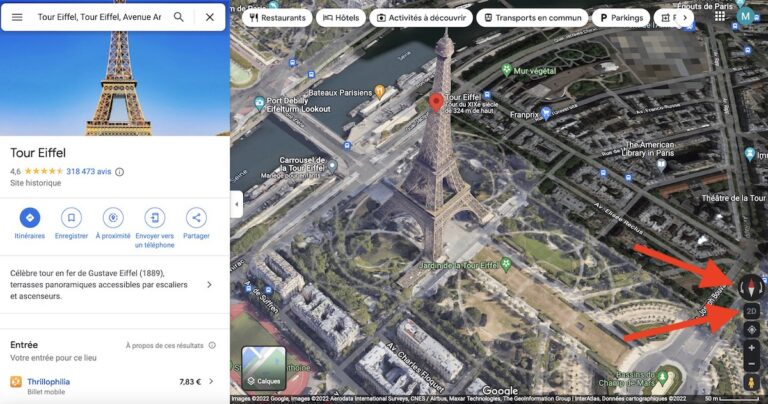Viewport: 768px width, 404px height.
Task: Click the compass to reset orientation
Action: (751, 286)
